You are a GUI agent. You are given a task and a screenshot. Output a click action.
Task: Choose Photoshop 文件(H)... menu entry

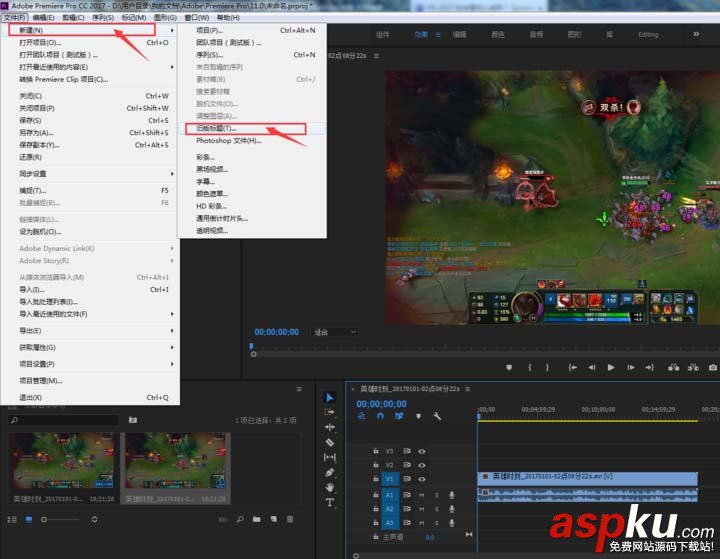tap(252, 141)
